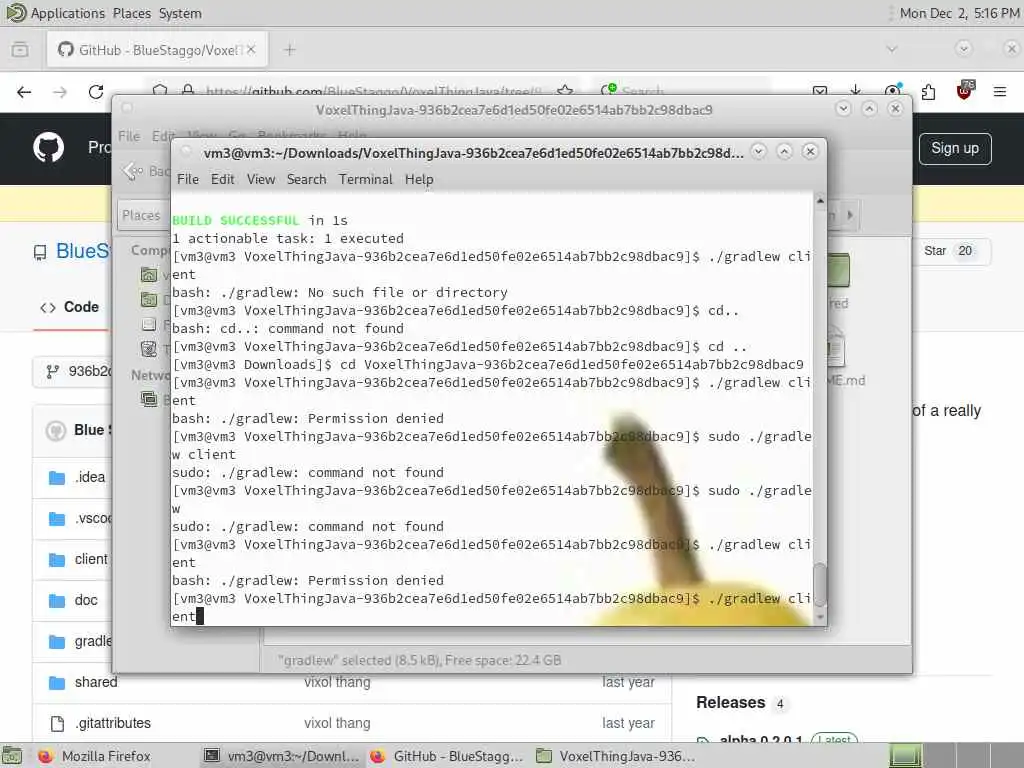Click the file manager path forward arrow
Image resolution: width=1024 pixels, height=768 pixels.
[850, 215]
